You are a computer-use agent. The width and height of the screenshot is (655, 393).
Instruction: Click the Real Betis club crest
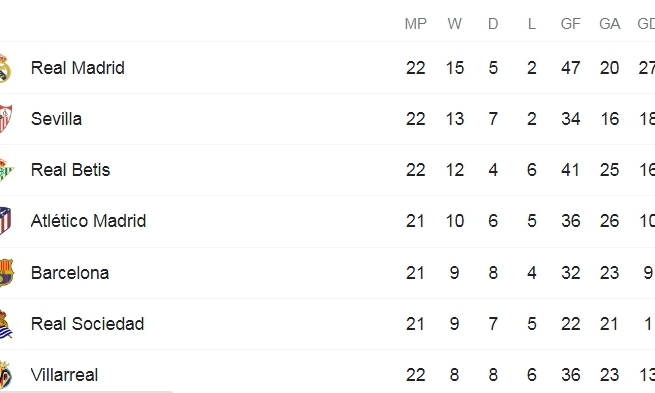[x=6, y=170]
